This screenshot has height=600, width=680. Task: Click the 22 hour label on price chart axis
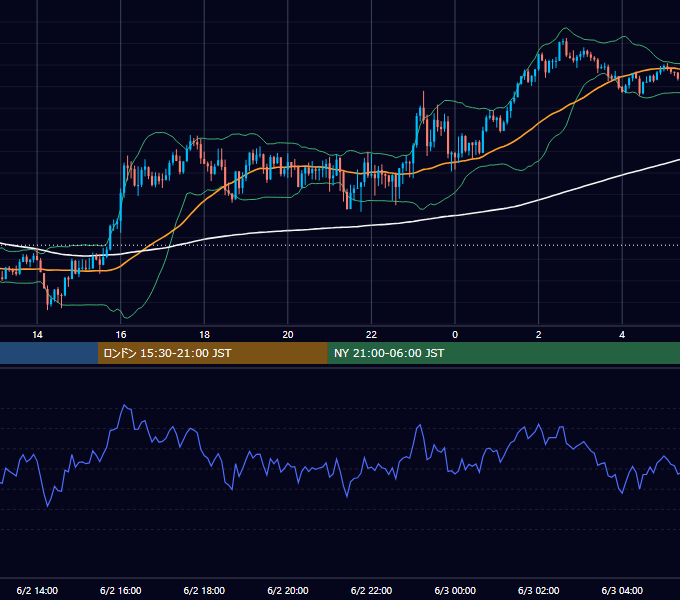pyautogui.click(x=371, y=335)
